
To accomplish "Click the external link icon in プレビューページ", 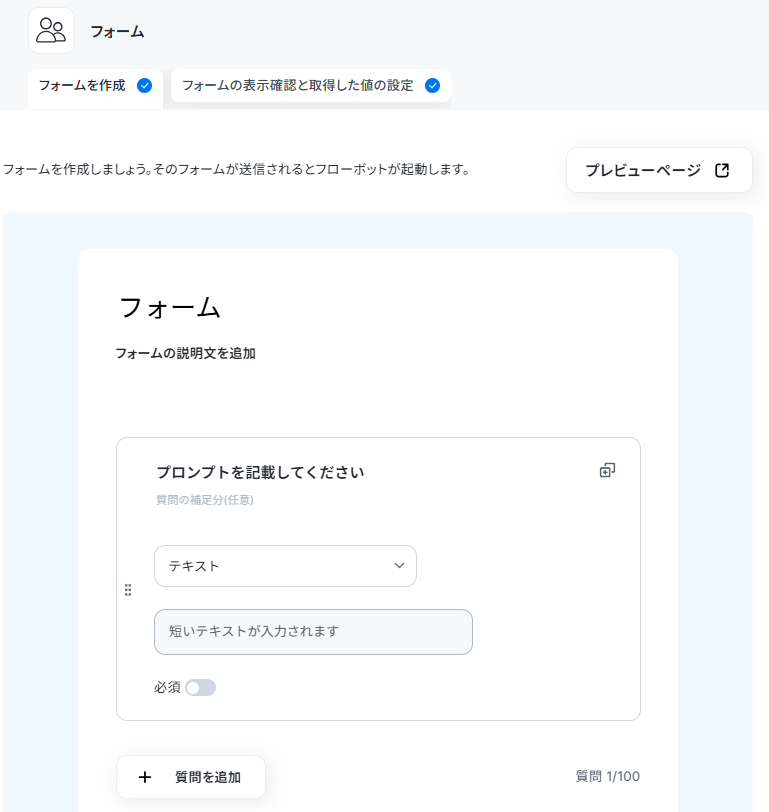I will pyautogui.click(x=722, y=170).
